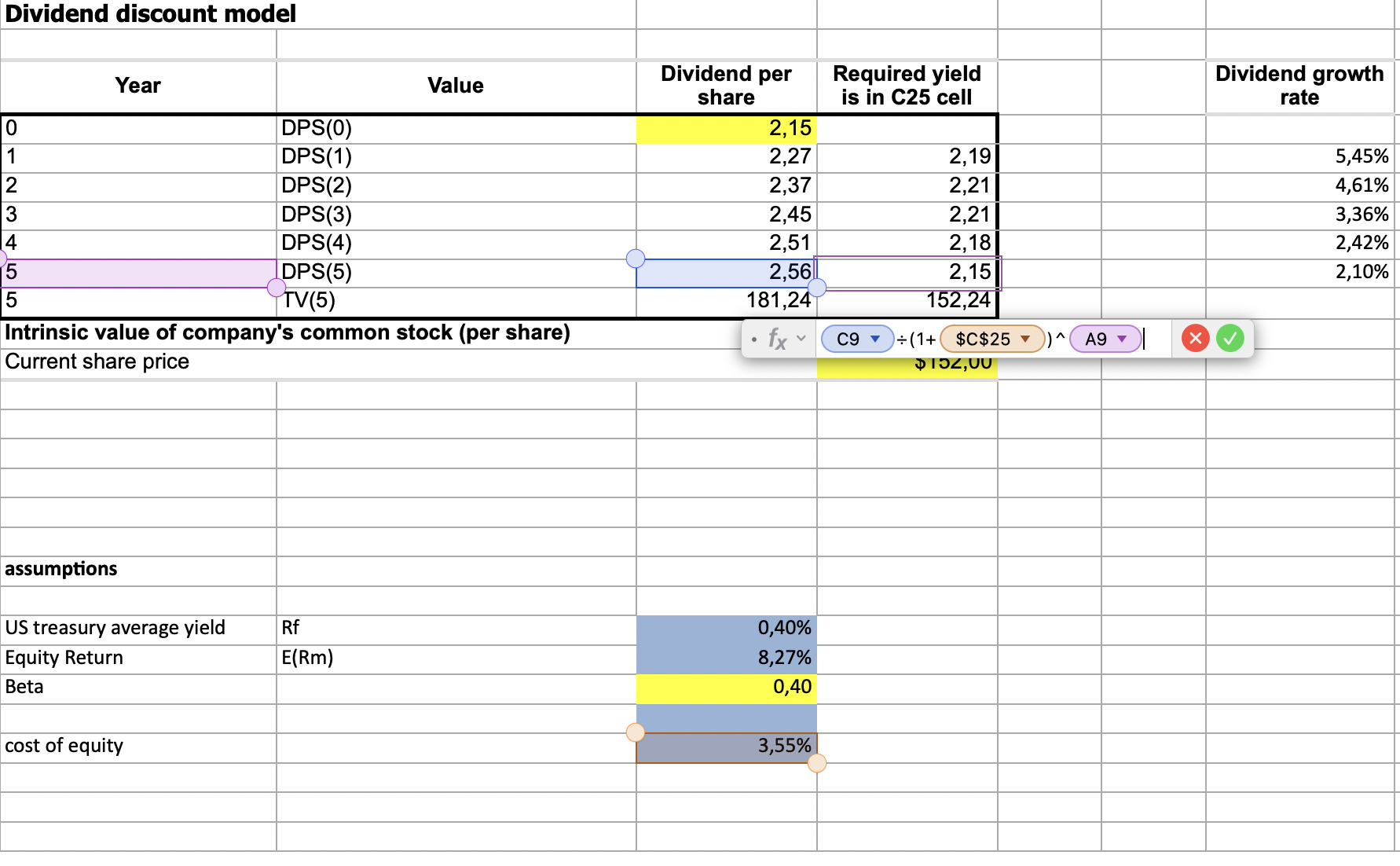Select the 5,45% growth rate cell
This screenshot has height=866, width=1400.
1299,157
